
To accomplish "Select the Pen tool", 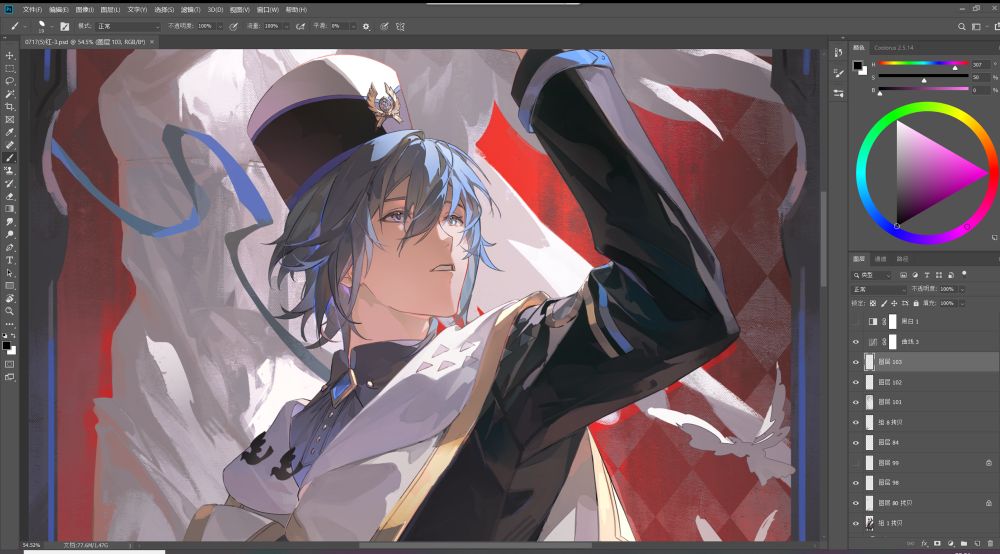I will [x=10, y=247].
